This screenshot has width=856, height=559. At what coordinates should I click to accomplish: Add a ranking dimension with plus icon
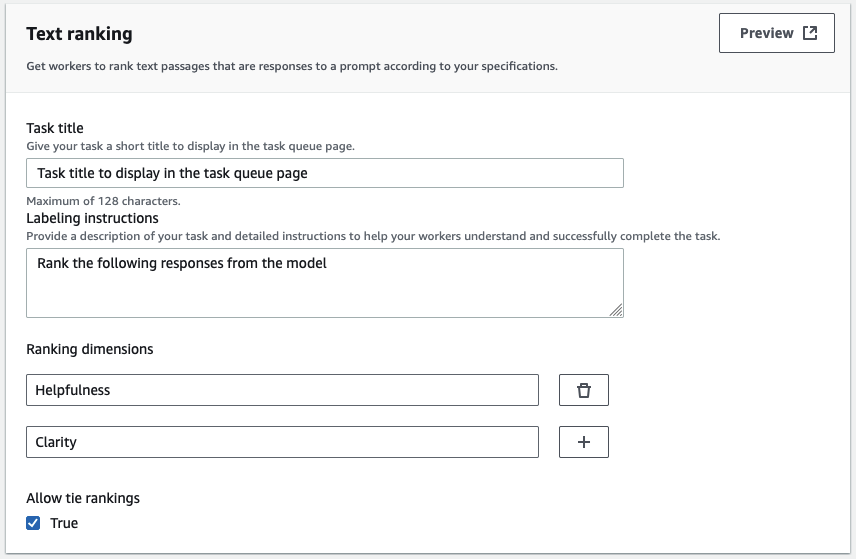(x=584, y=442)
